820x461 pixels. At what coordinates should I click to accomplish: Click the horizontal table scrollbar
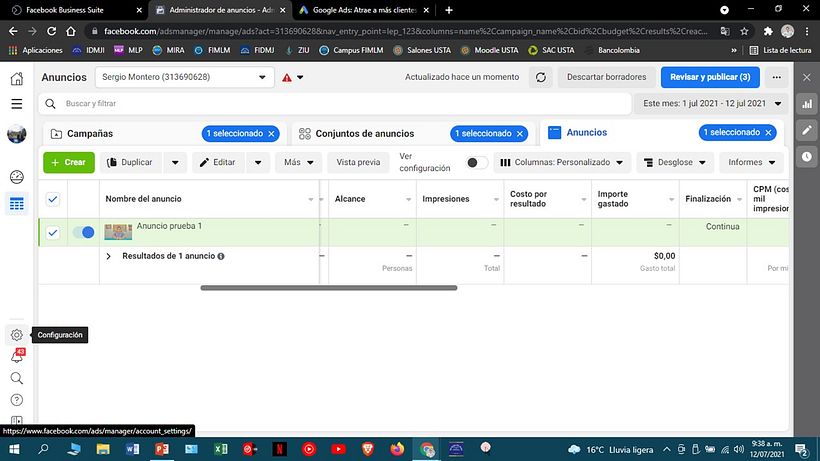click(x=328, y=288)
